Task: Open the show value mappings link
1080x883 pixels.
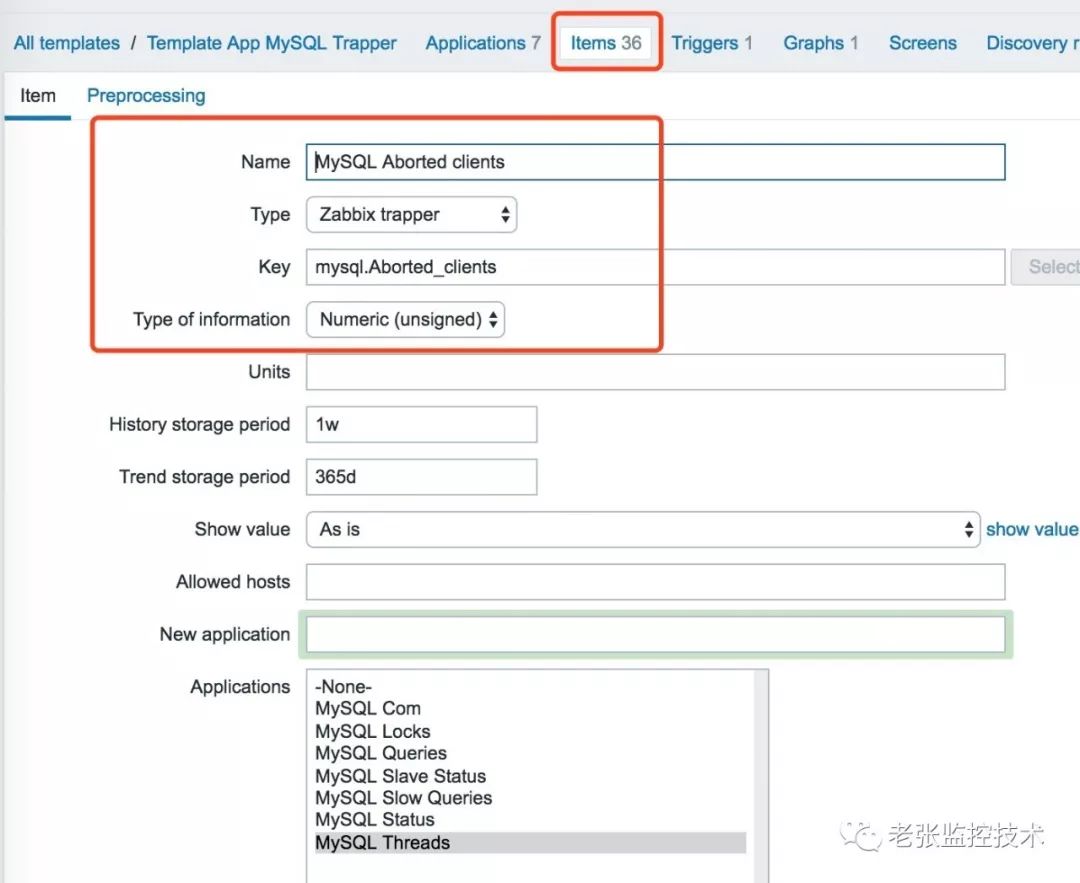Action: 1032,529
